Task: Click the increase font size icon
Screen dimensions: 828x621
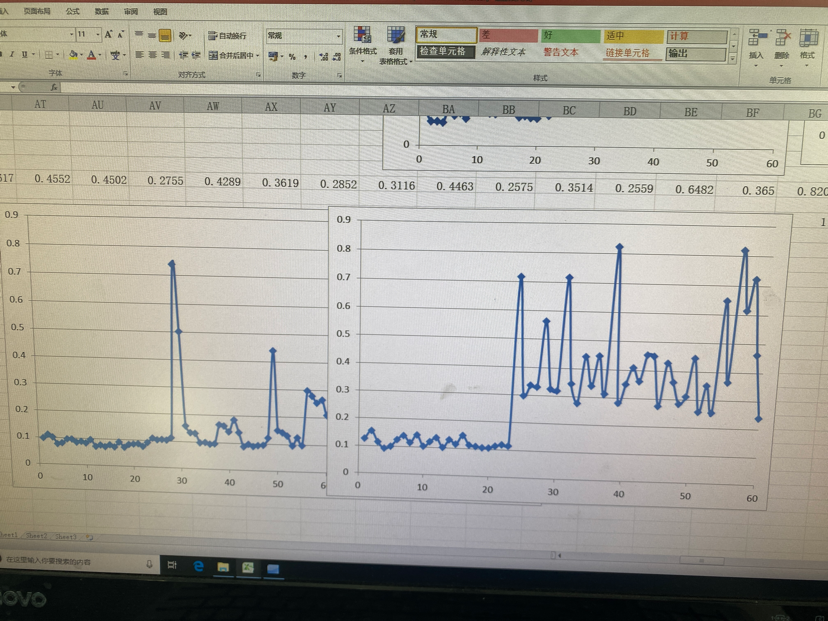Action: (x=109, y=35)
